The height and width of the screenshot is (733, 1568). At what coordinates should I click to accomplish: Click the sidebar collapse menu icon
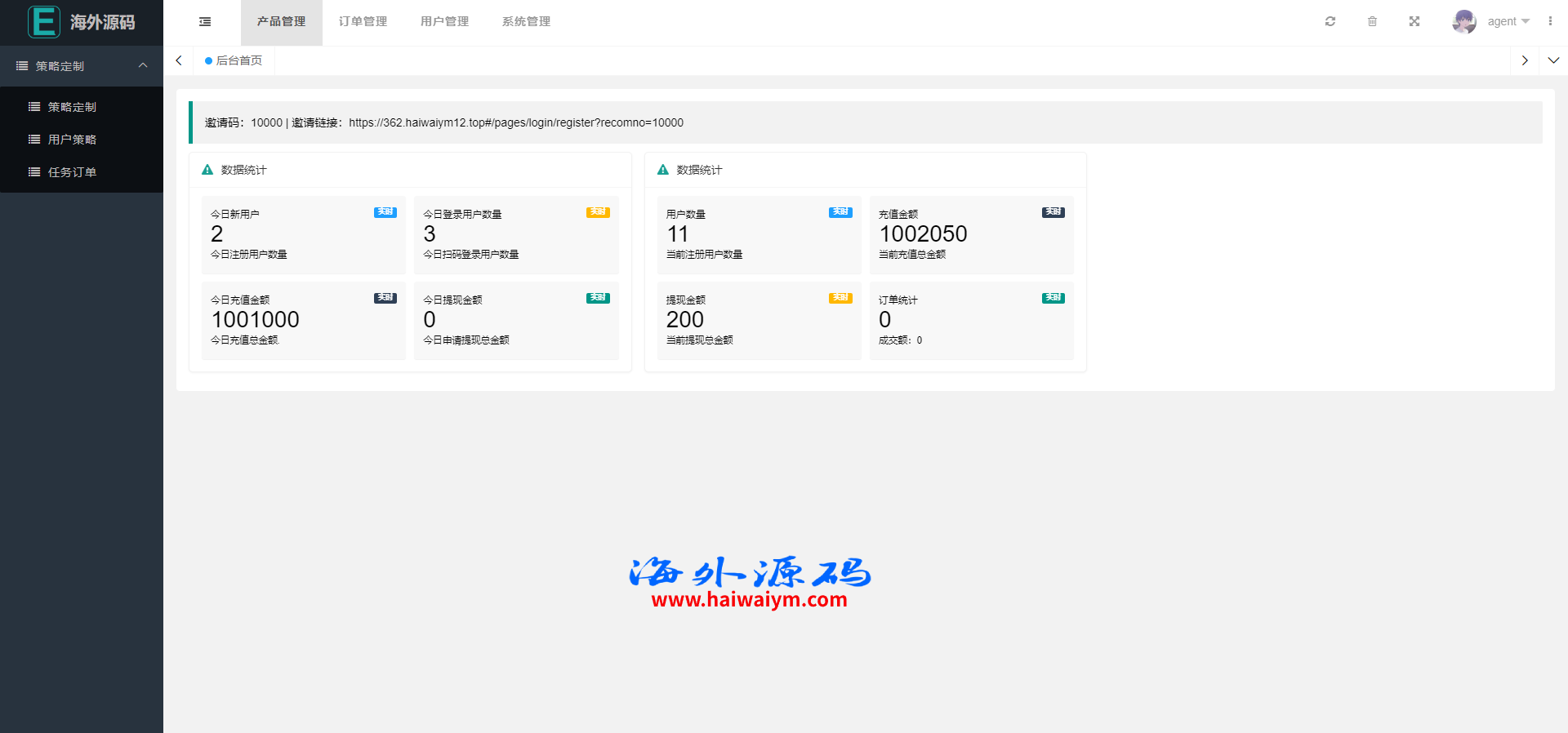click(205, 22)
